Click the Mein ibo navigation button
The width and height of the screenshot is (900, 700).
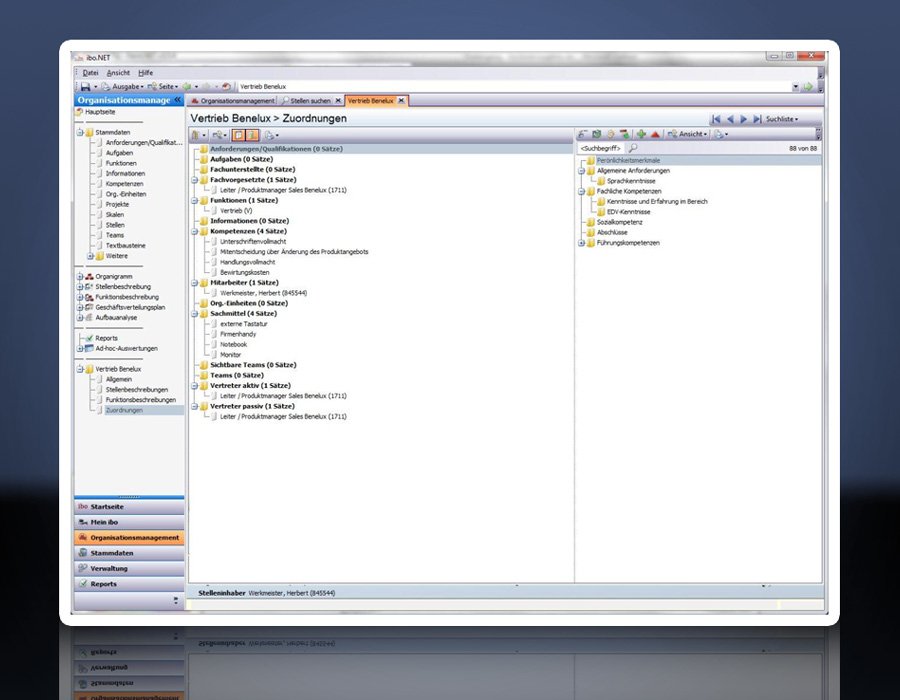tap(129, 523)
